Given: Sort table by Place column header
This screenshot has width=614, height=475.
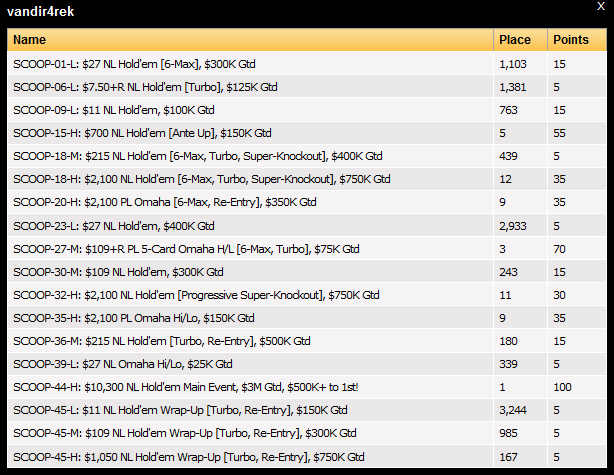Looking at the screenshot, I should click(x=520, y=40).
